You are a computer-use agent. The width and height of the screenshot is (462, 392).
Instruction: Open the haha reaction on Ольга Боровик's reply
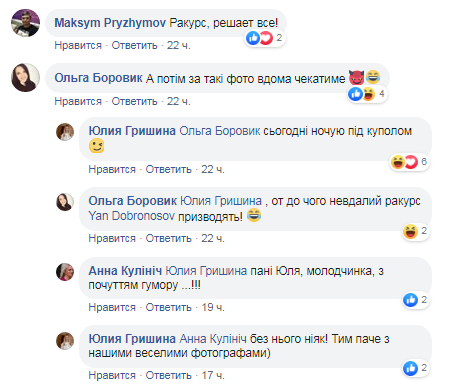point(415,231)
